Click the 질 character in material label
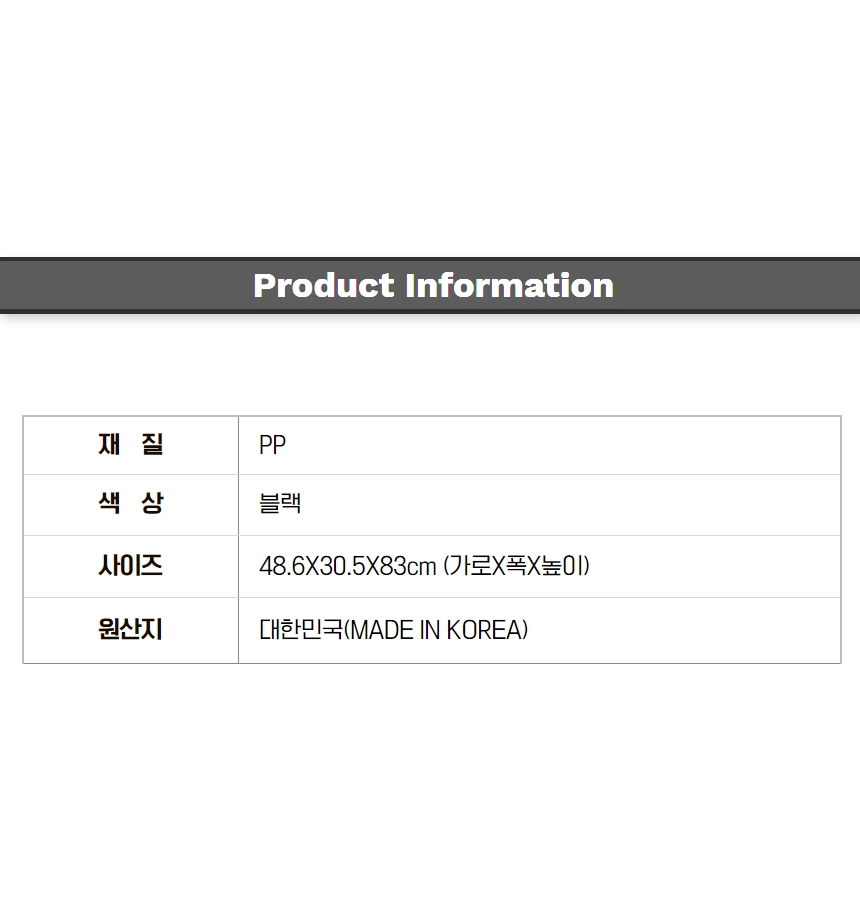Screen dimensions: 860x920 click(x=152, y=444)
